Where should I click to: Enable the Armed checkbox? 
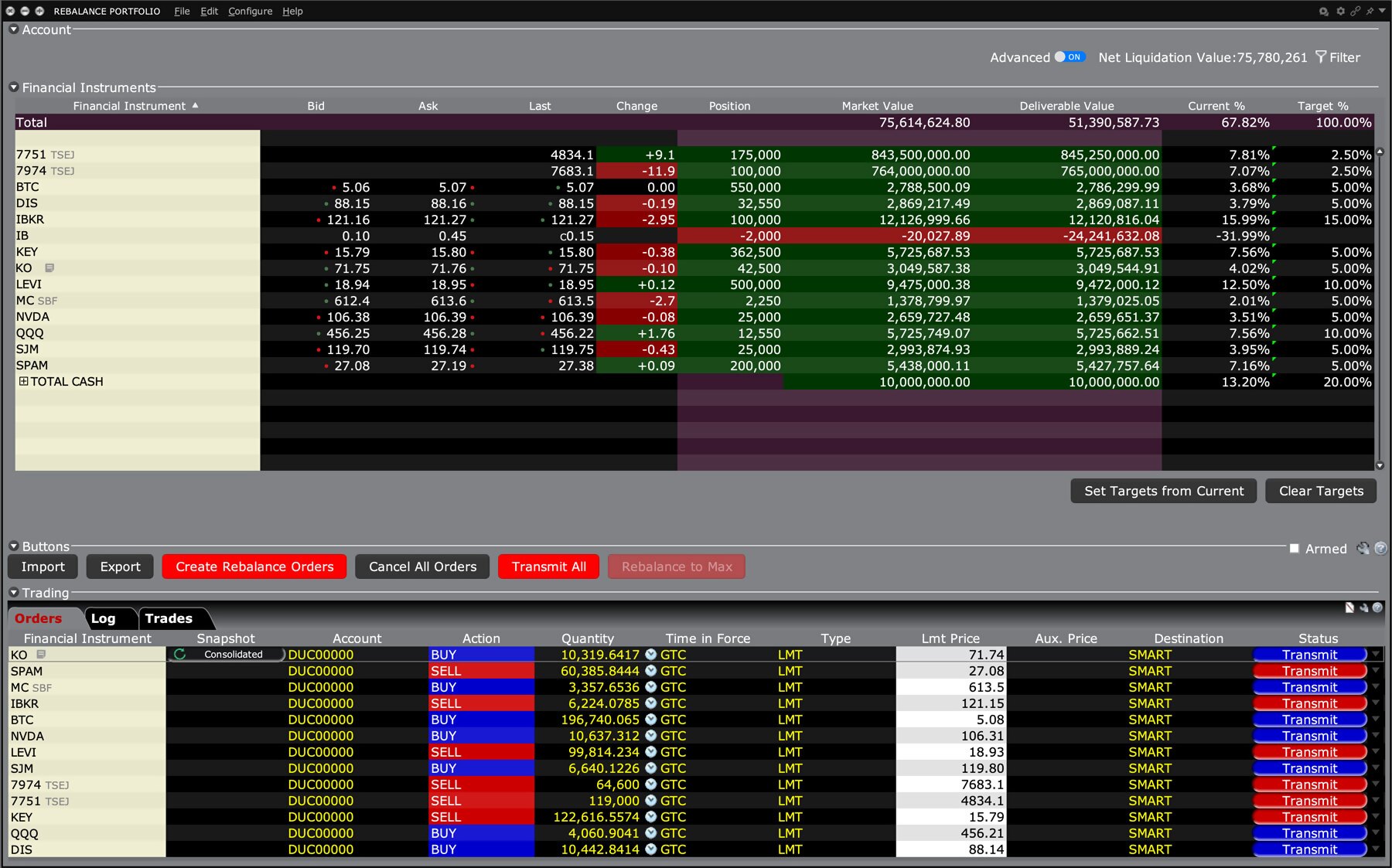(1293, 549)
